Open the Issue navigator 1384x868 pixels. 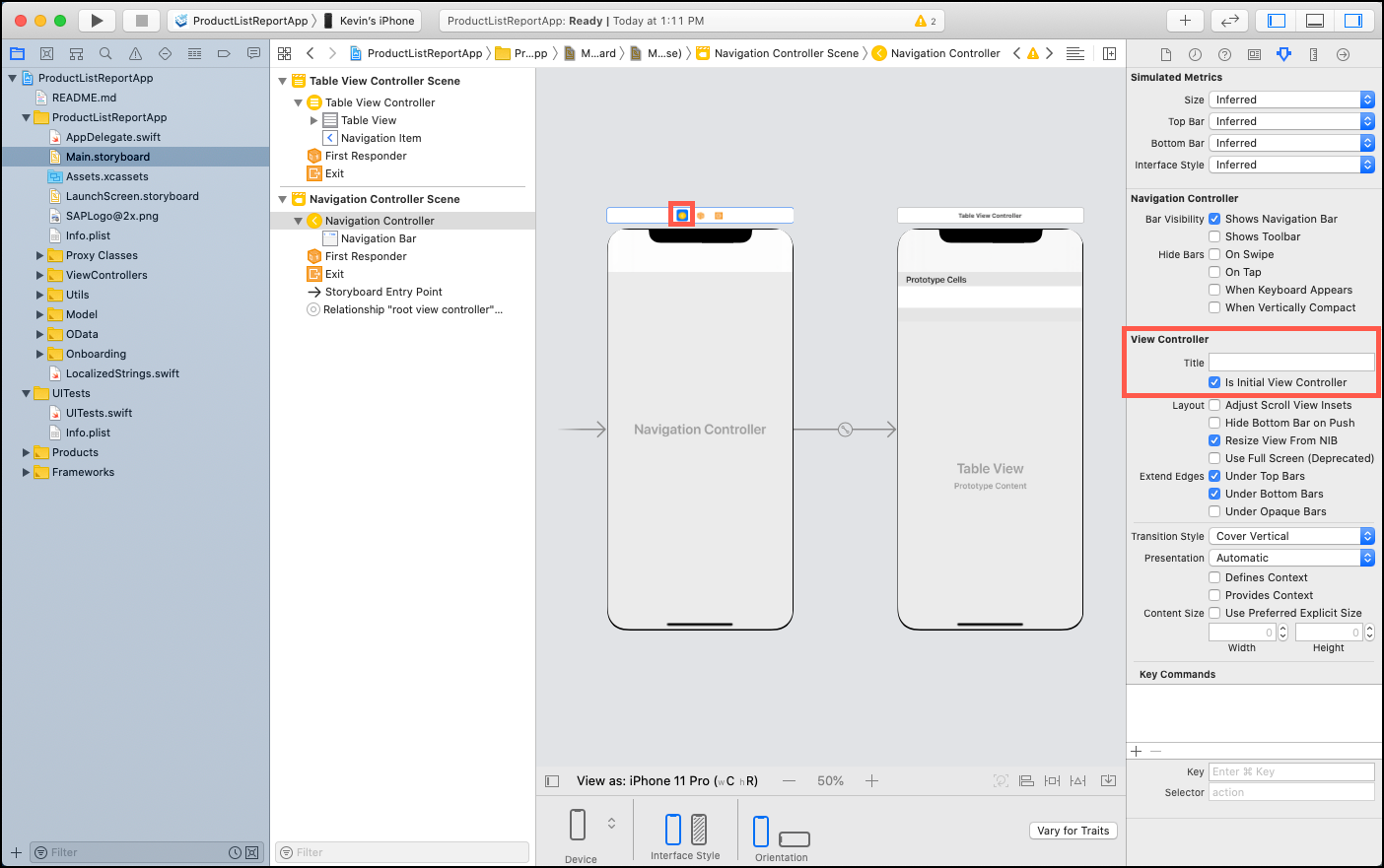pyautogui.click(x=135, y=53)
